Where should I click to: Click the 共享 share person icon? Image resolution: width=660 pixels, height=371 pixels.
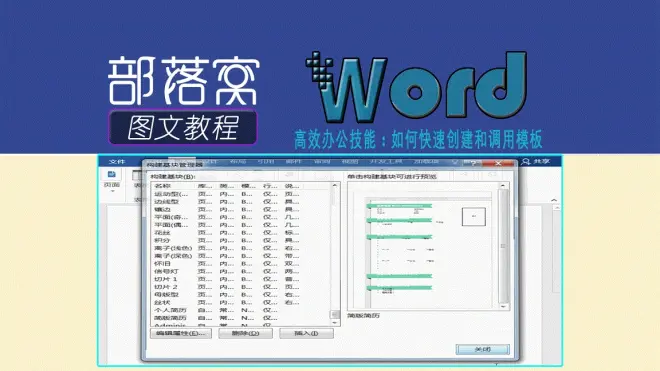point(525,161)
